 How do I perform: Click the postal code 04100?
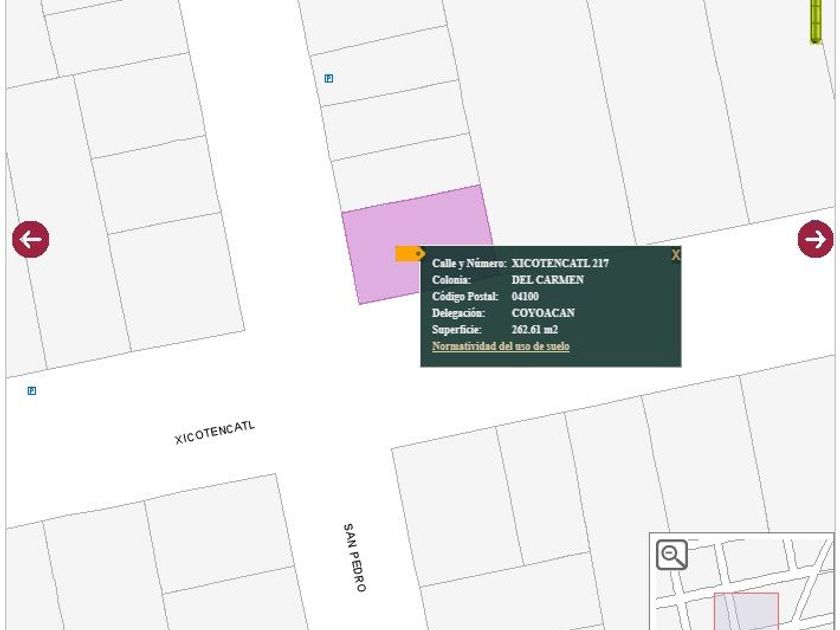pyautogui.click(x=525, y=296)
